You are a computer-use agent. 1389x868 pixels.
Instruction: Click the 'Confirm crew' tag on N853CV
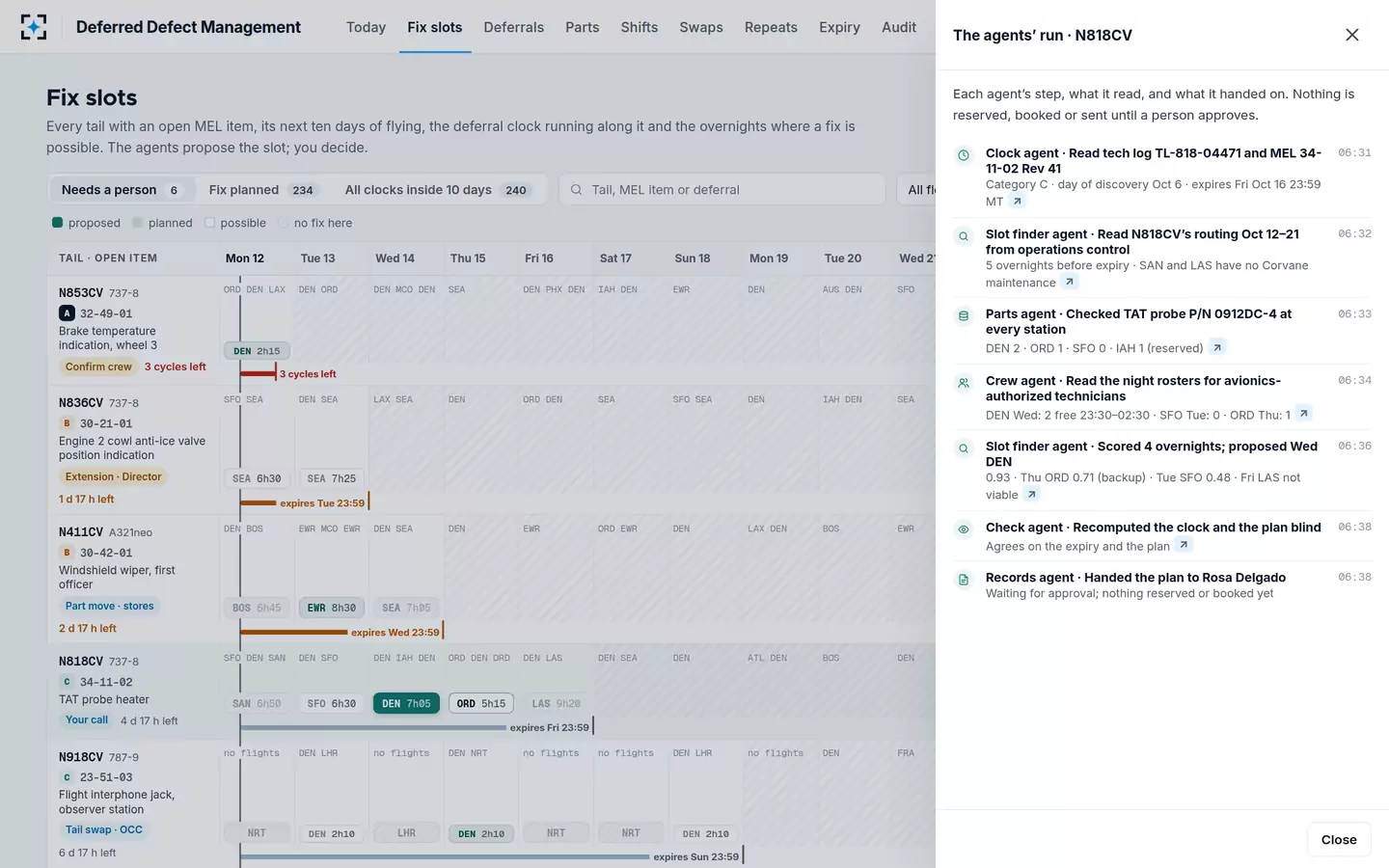coord(98,366)
